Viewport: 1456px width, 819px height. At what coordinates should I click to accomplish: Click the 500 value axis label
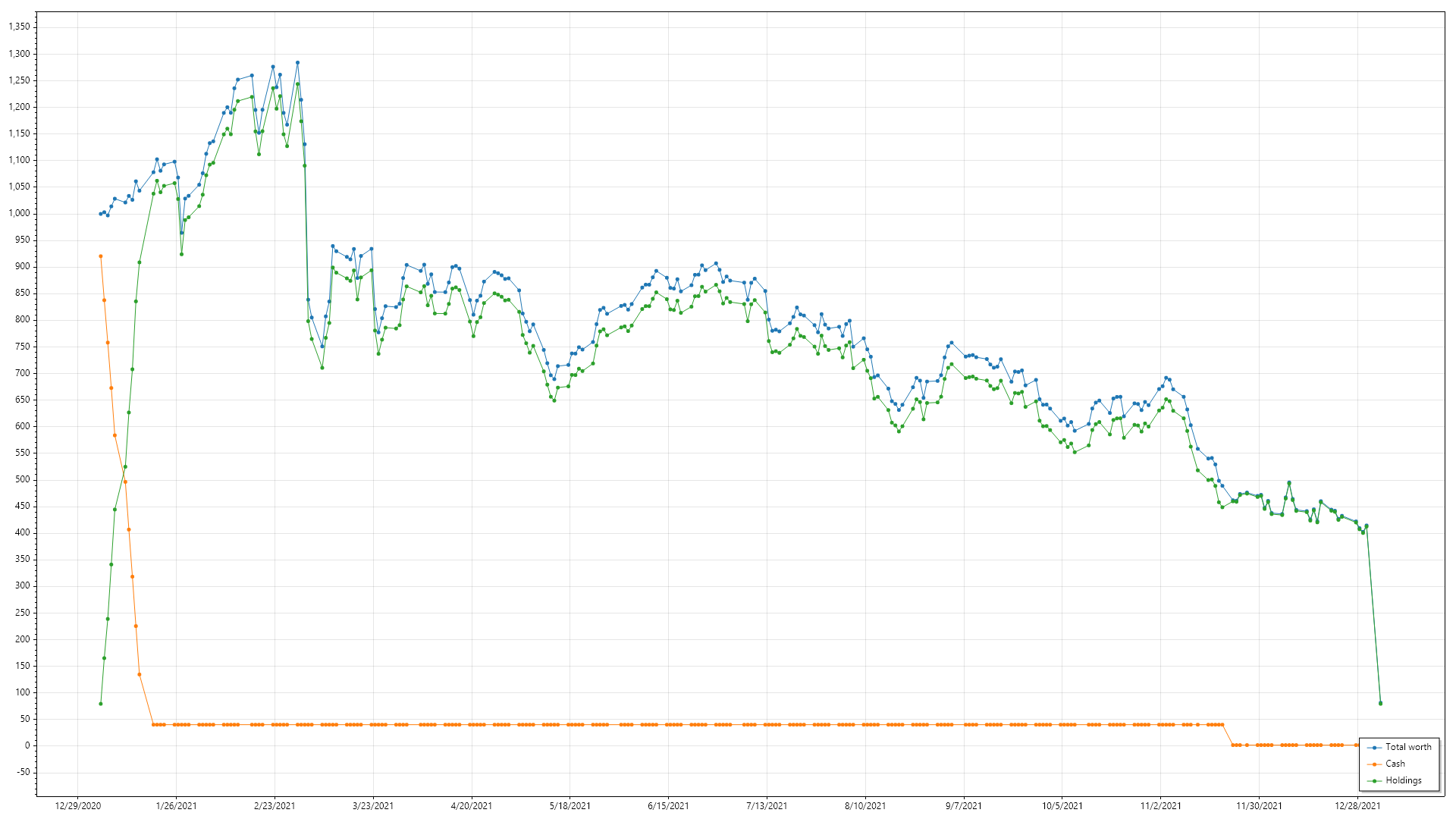(x=23, y=479)
